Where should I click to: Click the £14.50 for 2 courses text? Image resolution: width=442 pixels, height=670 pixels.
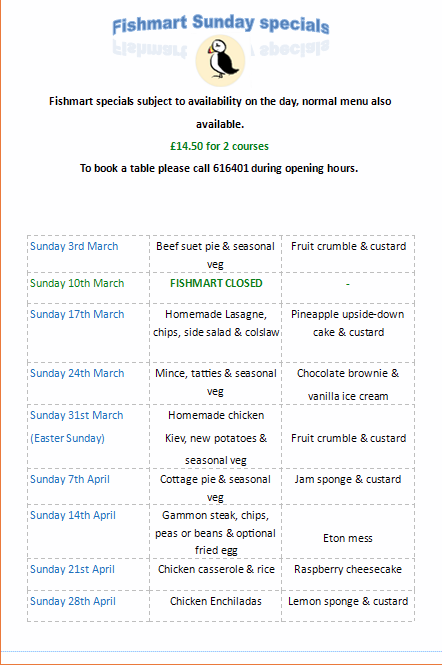219,146
